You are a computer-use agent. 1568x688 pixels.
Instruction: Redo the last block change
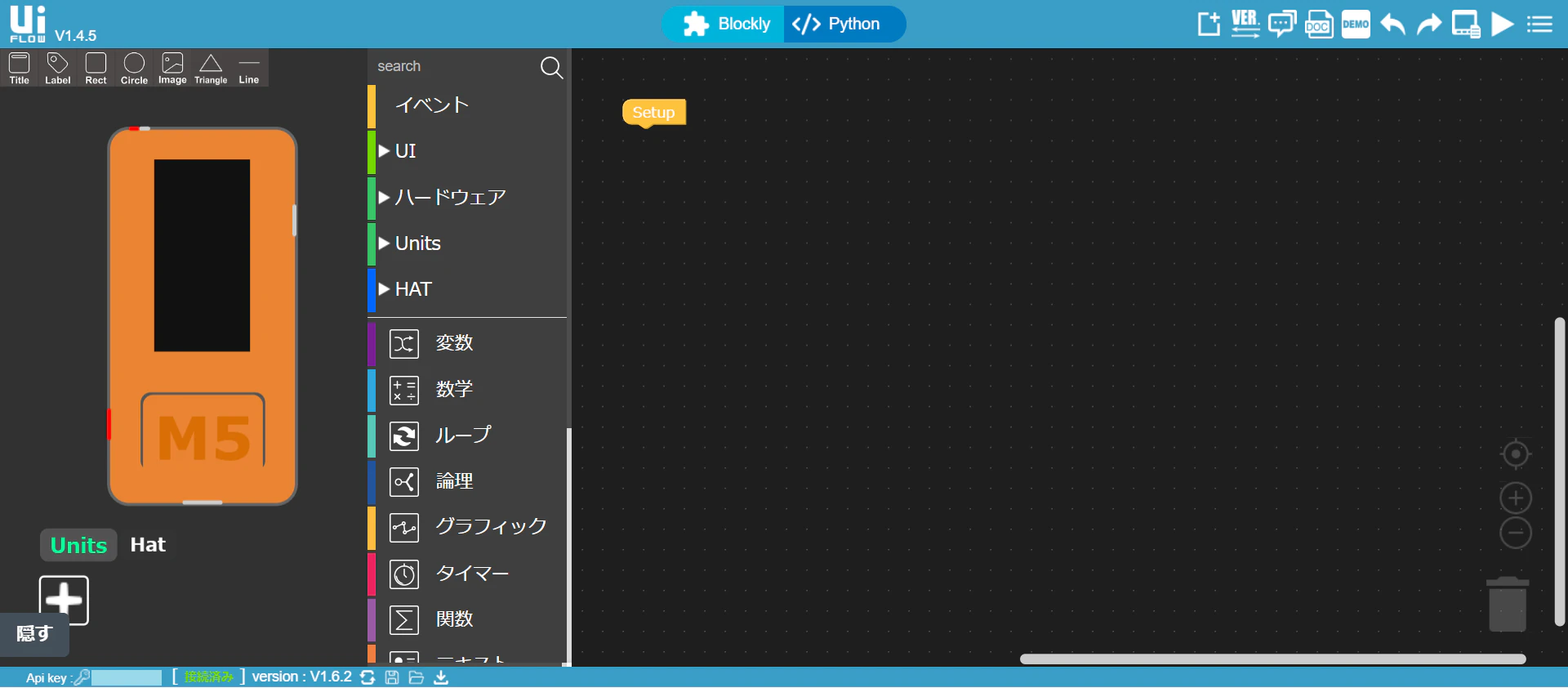point(1429,24)
